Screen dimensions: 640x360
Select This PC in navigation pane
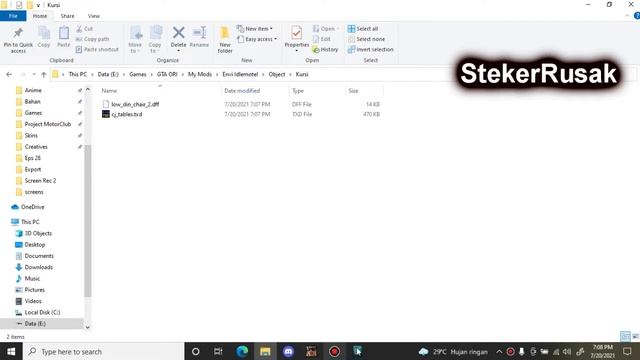pyautogui.click(x=30, y=222)
